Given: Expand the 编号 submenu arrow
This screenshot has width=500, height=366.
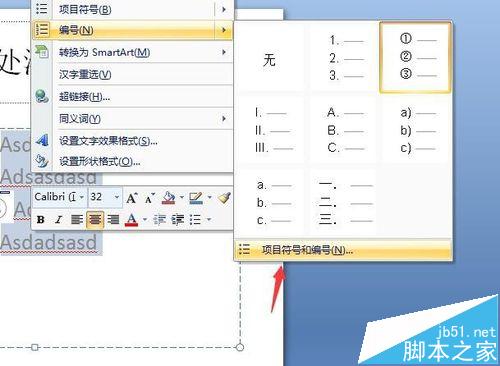Looking at the screenshot, I should click(224, 30).
